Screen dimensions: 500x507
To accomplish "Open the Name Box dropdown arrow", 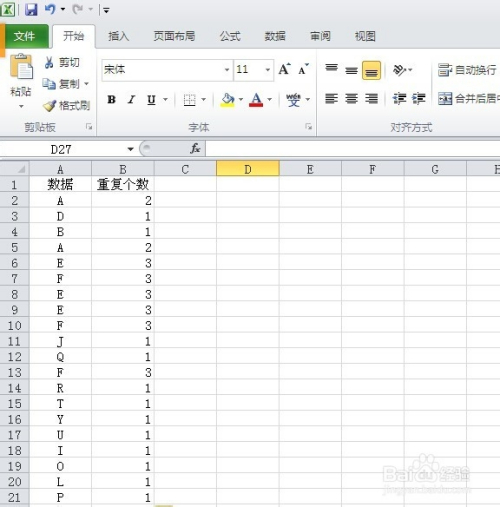I will (130, 149).
